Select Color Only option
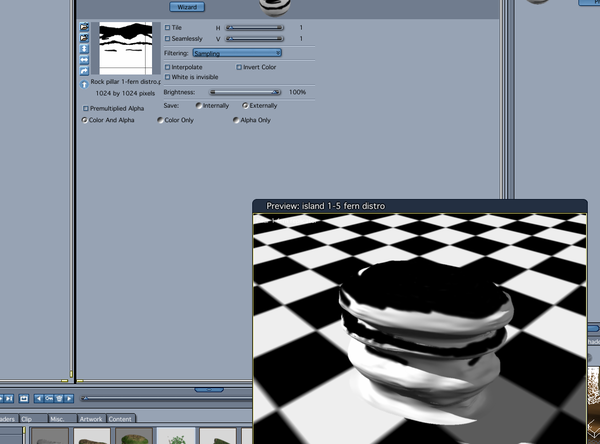The width and height of the screenshot is (600, 444). [160, 120]
